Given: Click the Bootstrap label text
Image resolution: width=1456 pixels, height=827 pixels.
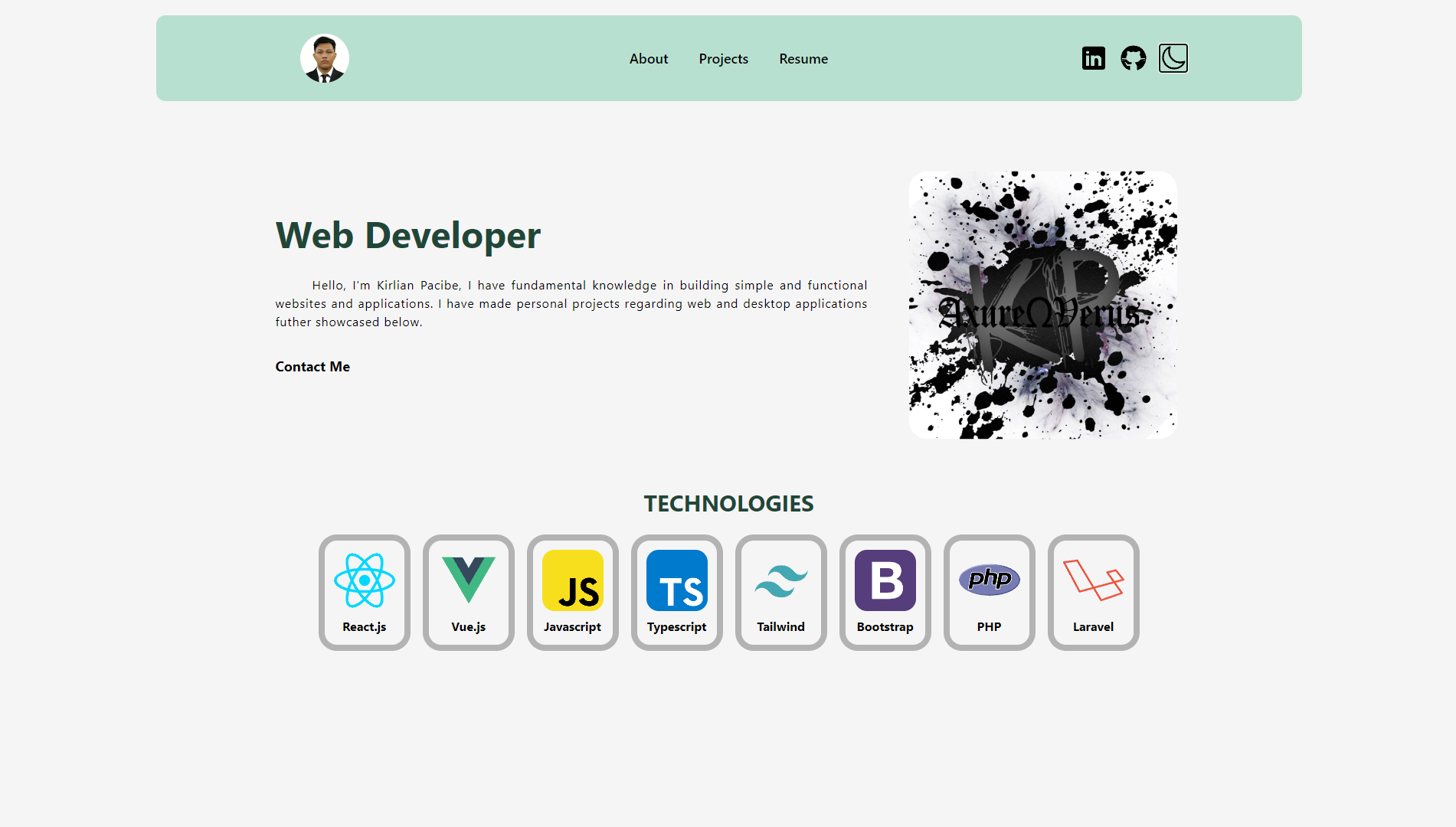Looking at the screenshot, I should coord(885,627).
